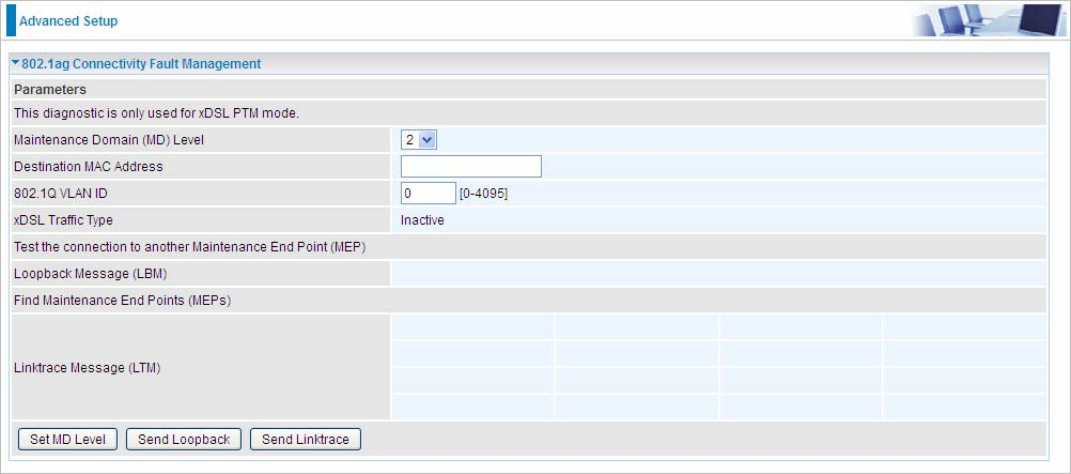This screenshot has width=1071, height=474.
Task: Click the Set MD Level button
Action: coord(68,439)
